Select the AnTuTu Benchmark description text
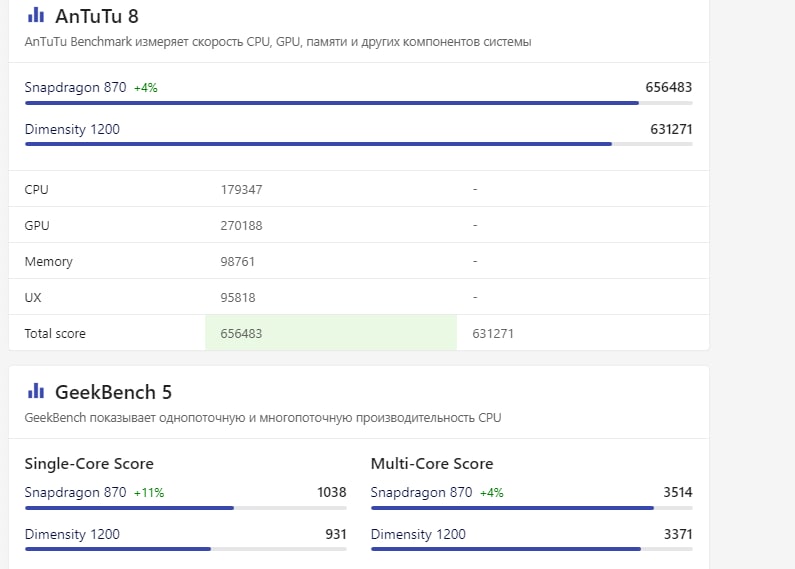Image resolution: width=795 pixels, height=569 pixels. coord(278,42)
